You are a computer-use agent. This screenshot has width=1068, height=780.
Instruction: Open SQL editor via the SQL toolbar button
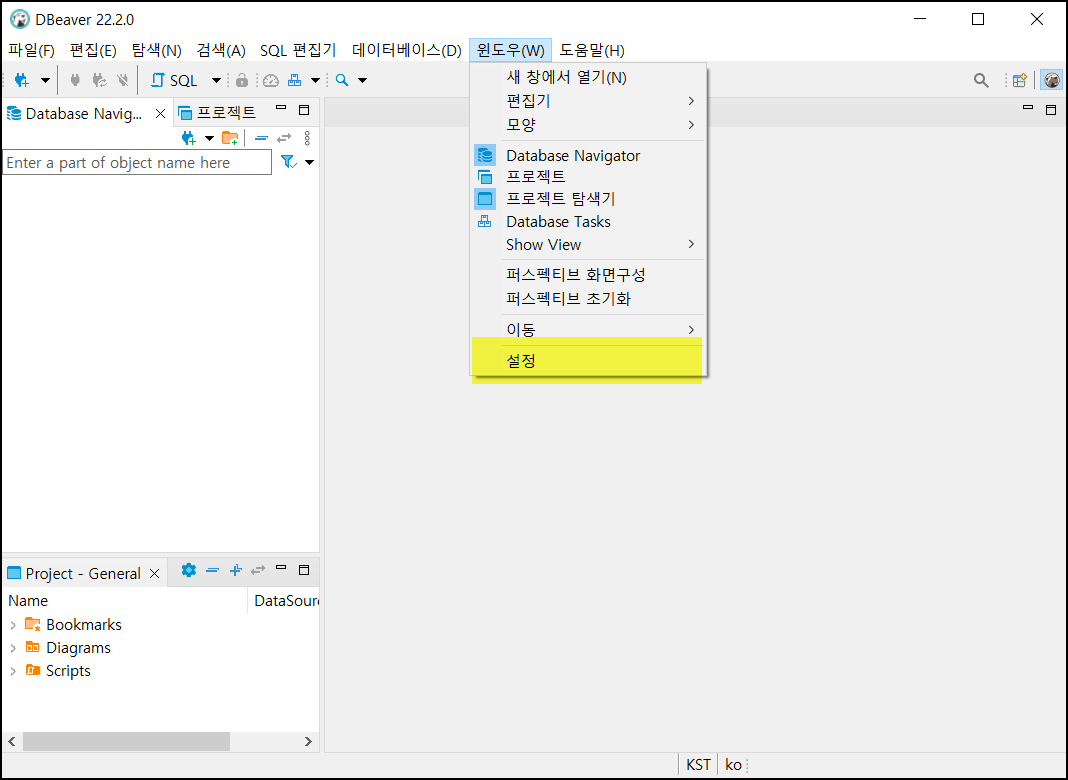[x=174, y=80]
